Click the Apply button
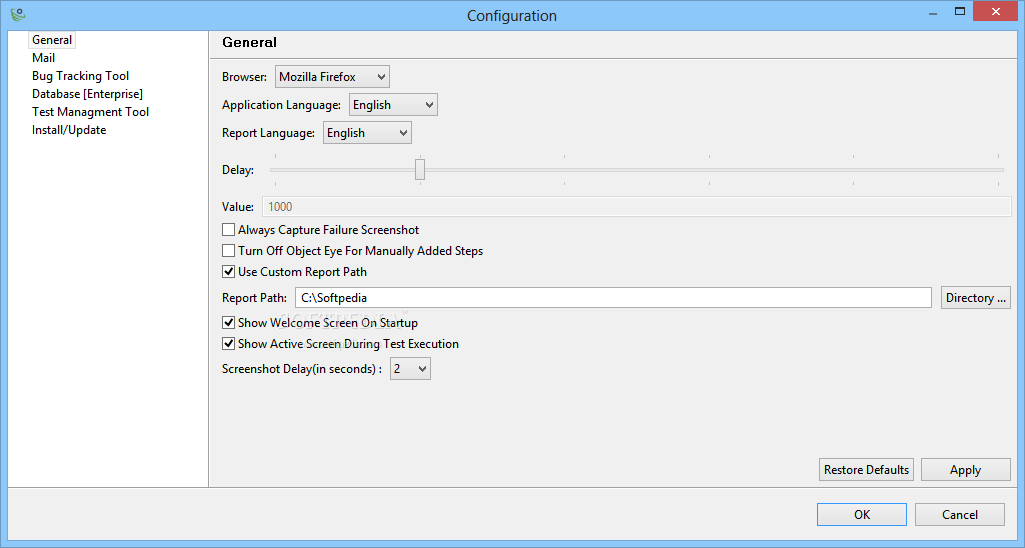Screen dimensions: 1025x548 966,470
